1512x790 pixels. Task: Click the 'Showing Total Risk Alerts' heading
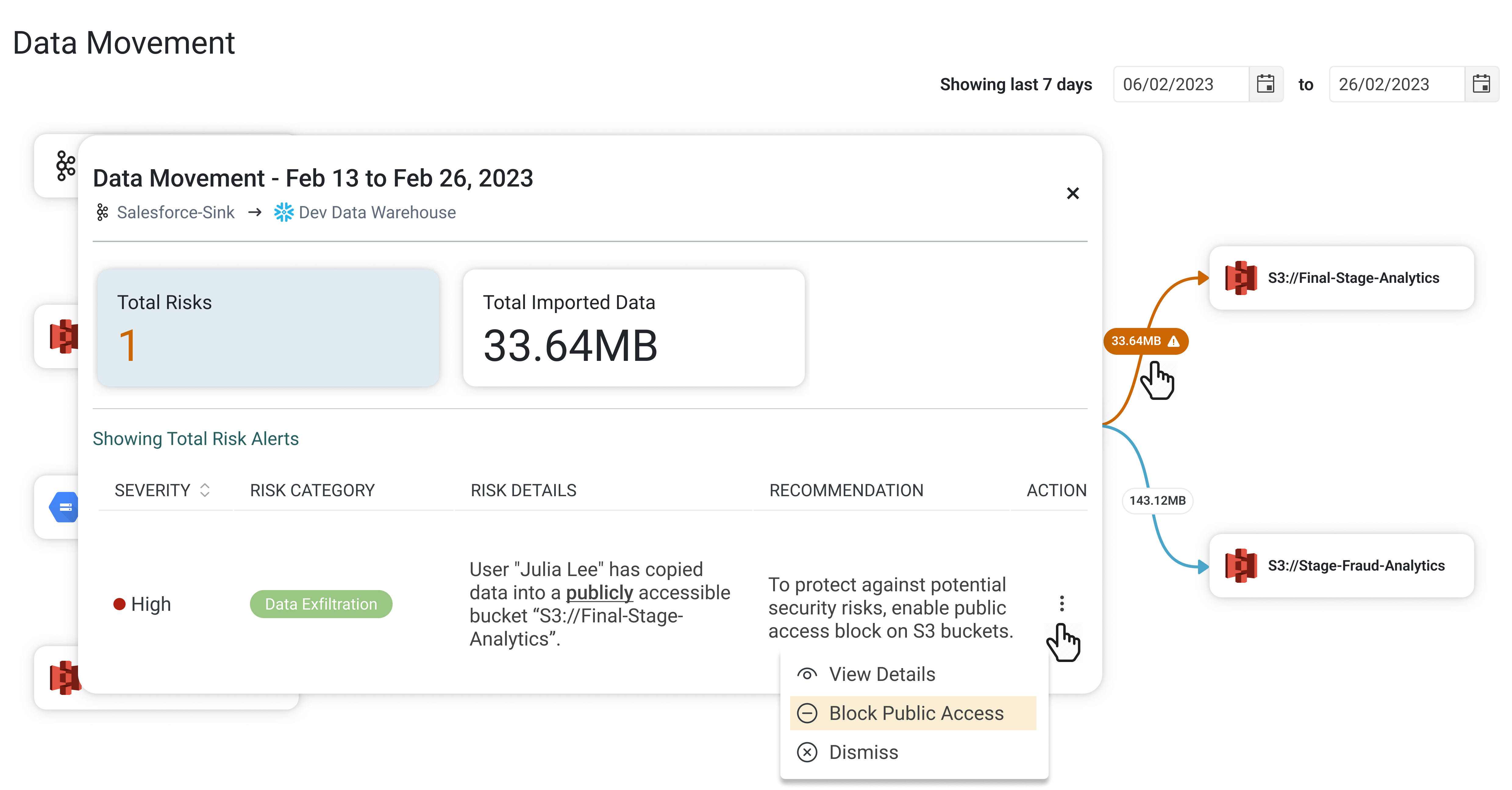tap(195, 439)
